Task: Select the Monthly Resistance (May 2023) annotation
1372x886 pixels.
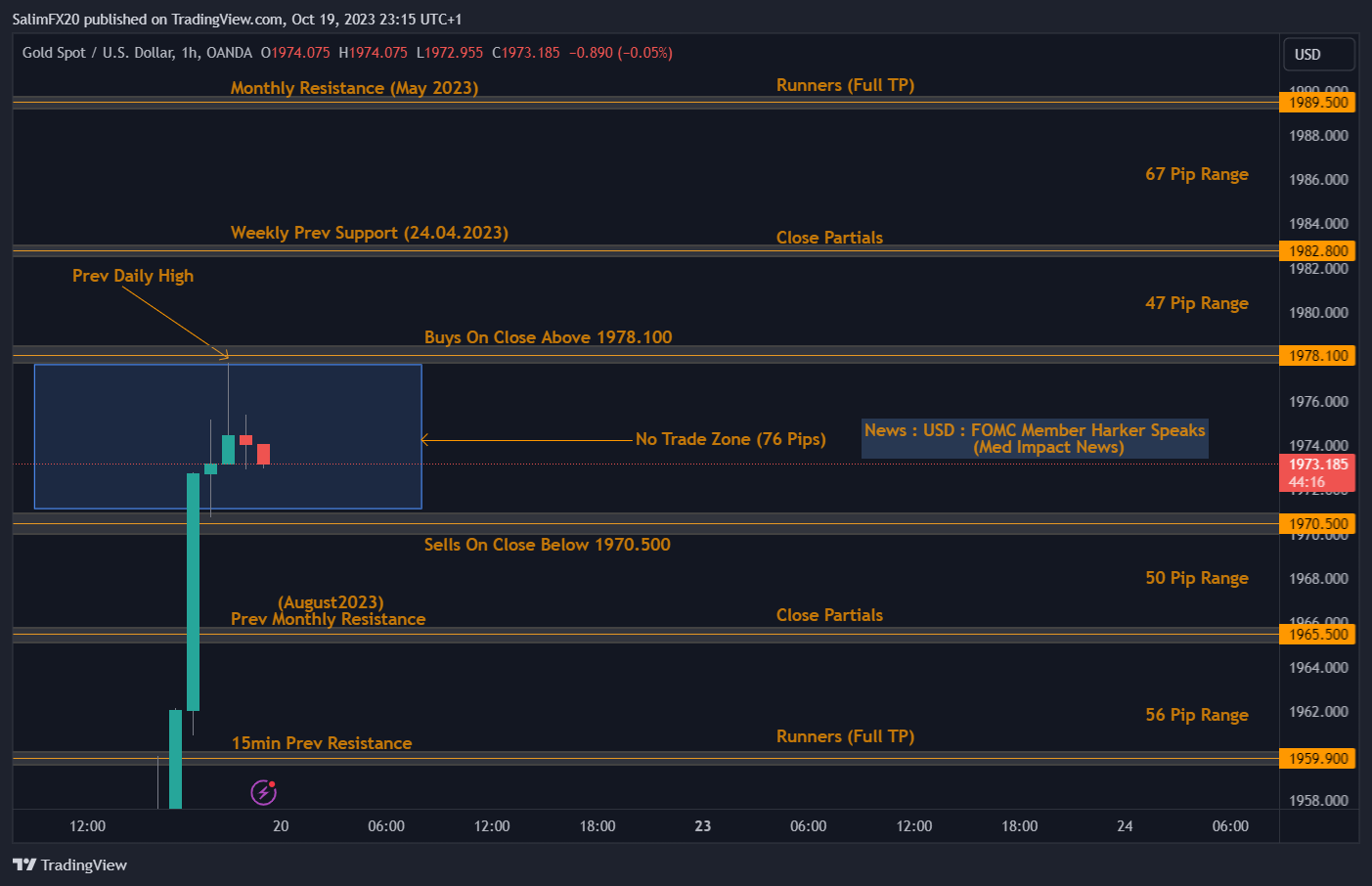Action: [355, 88]
